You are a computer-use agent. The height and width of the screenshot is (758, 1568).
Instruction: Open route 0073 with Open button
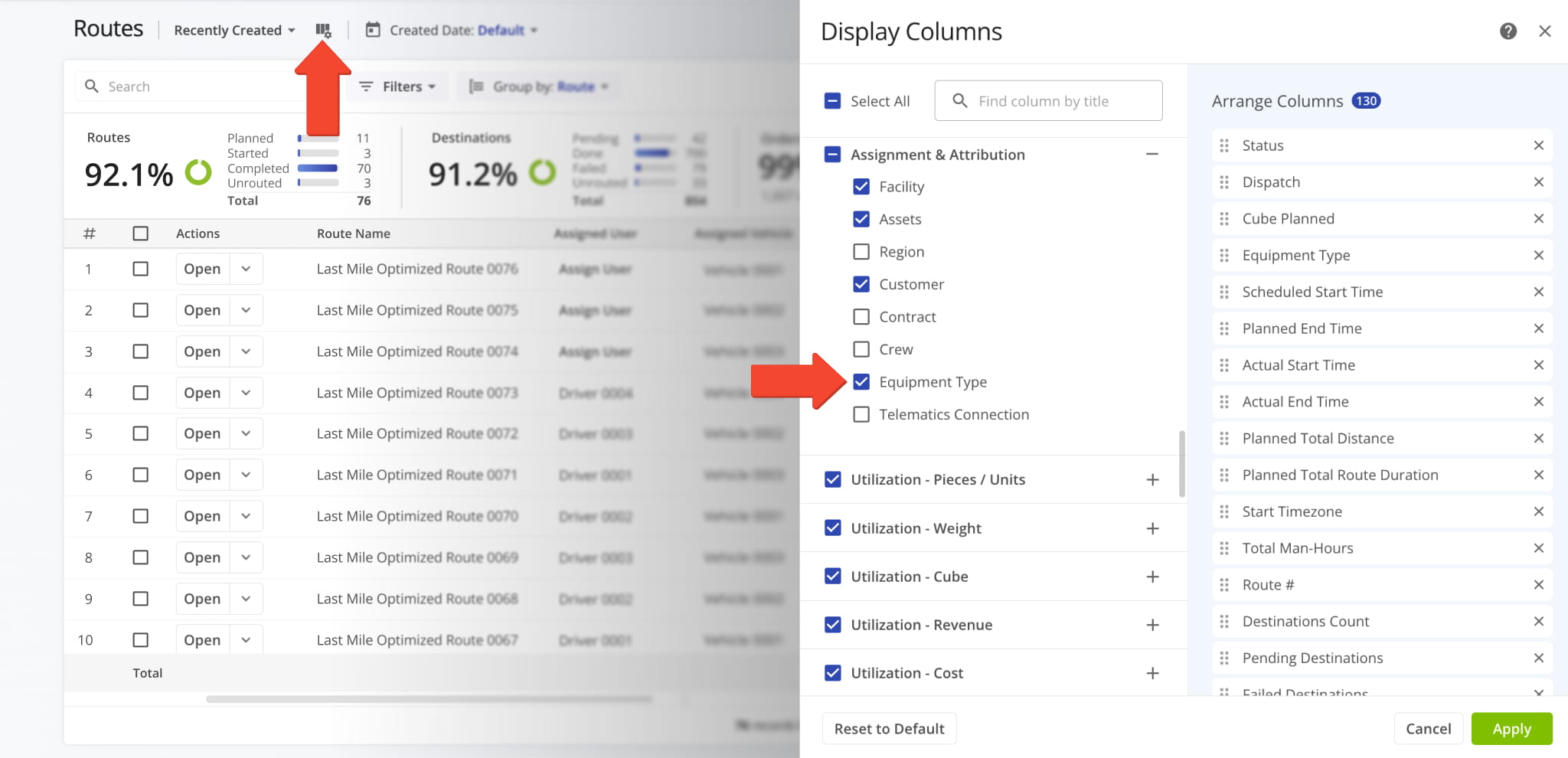202,393
